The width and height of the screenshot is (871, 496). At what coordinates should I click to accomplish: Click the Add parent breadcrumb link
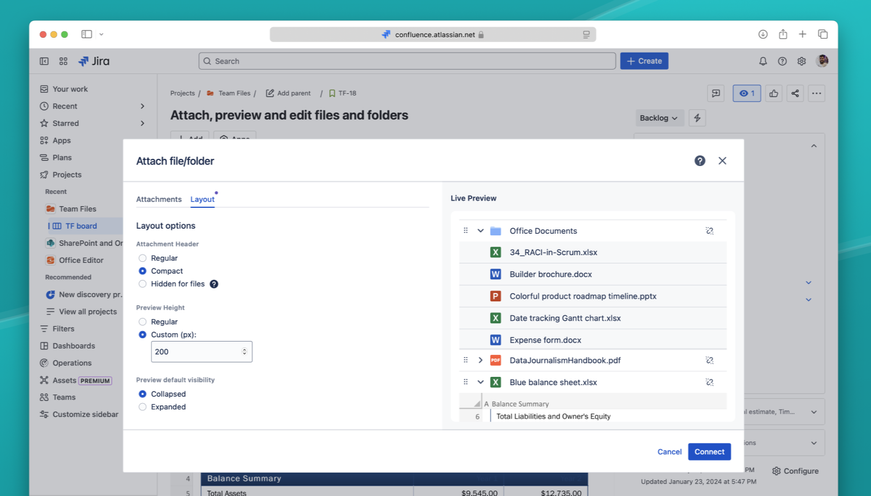tap(288, 93)
